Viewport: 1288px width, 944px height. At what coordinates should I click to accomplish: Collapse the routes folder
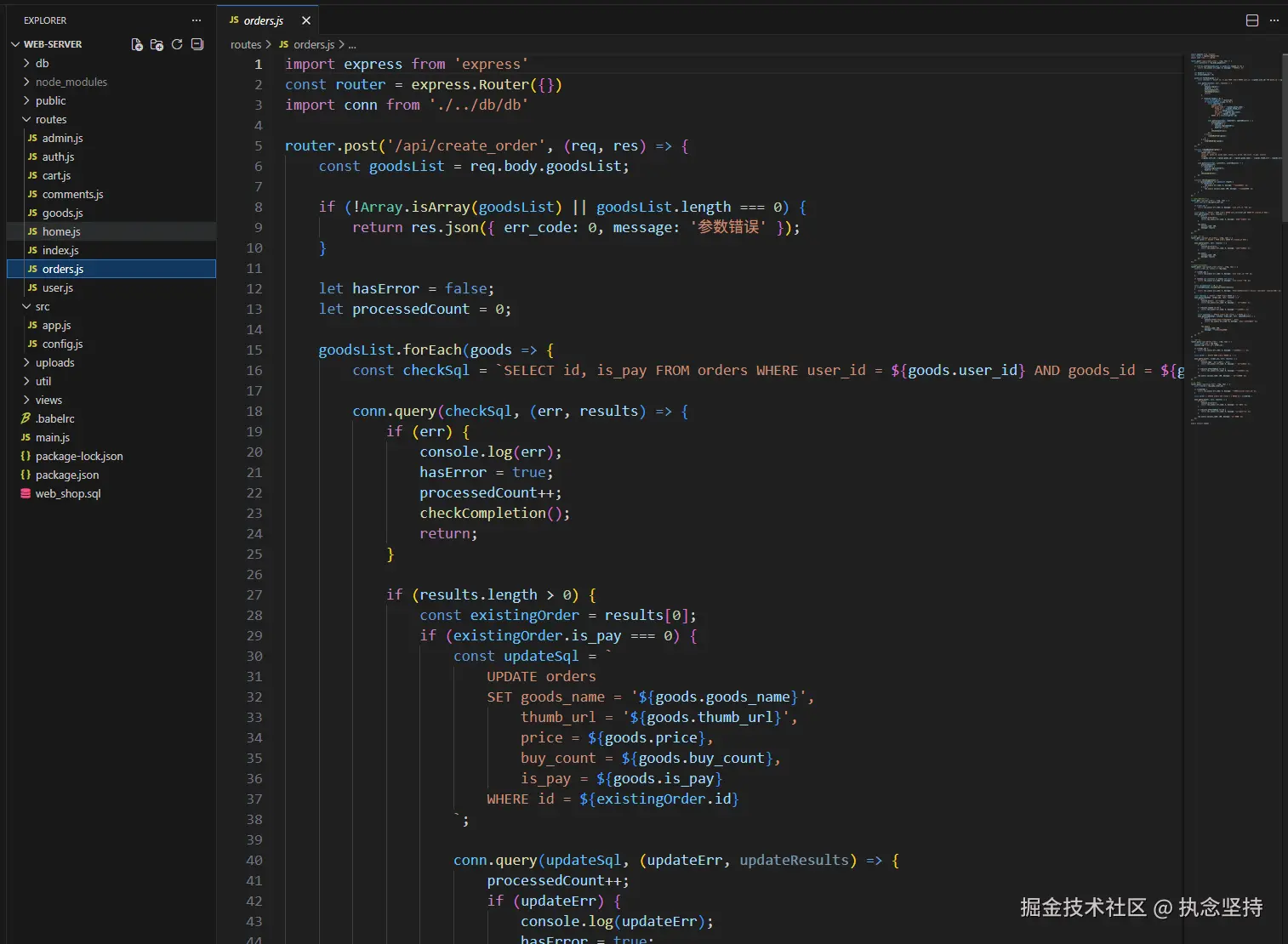pyautogui.click(x=50, y=119)
